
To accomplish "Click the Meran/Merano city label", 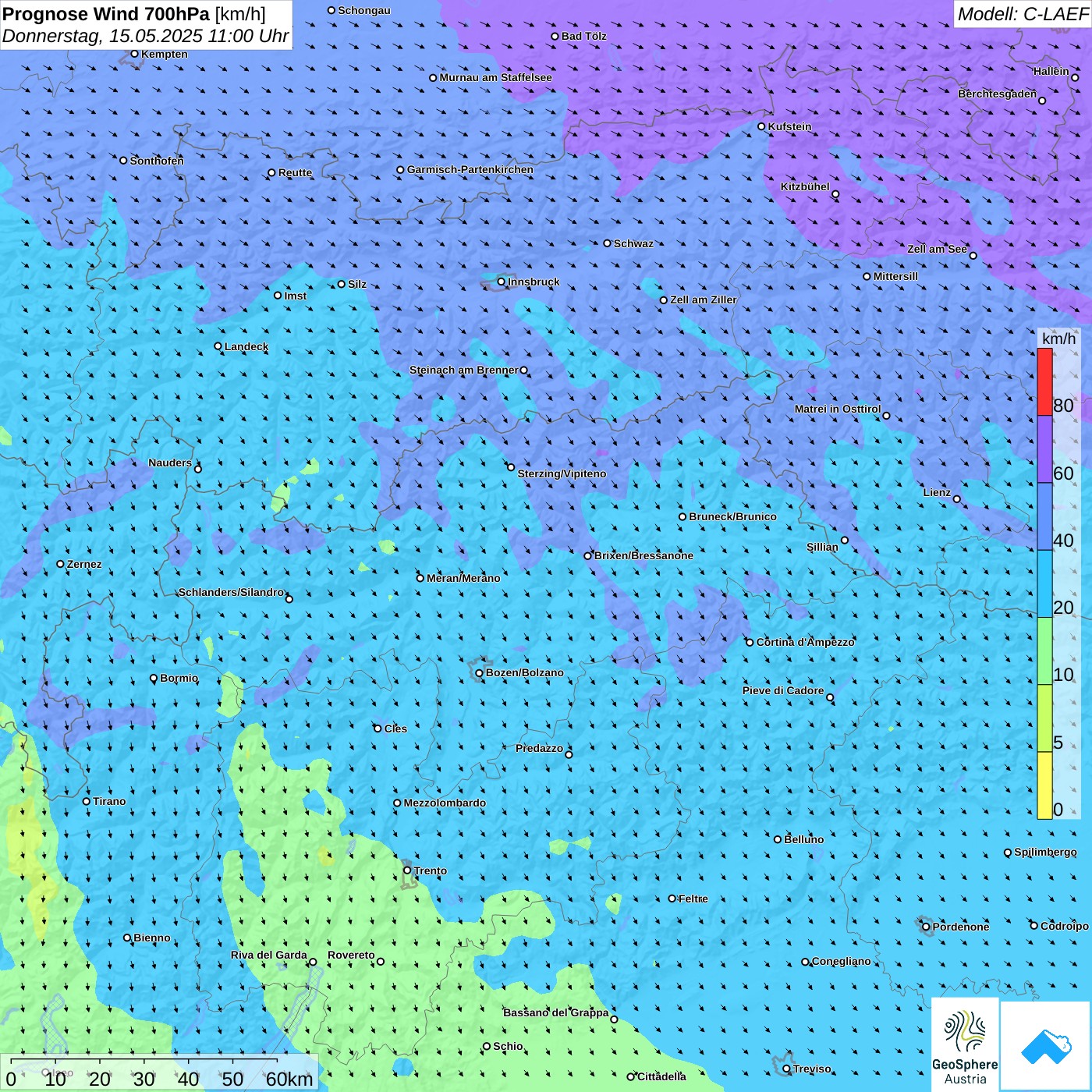I will (x=463, y=578).
